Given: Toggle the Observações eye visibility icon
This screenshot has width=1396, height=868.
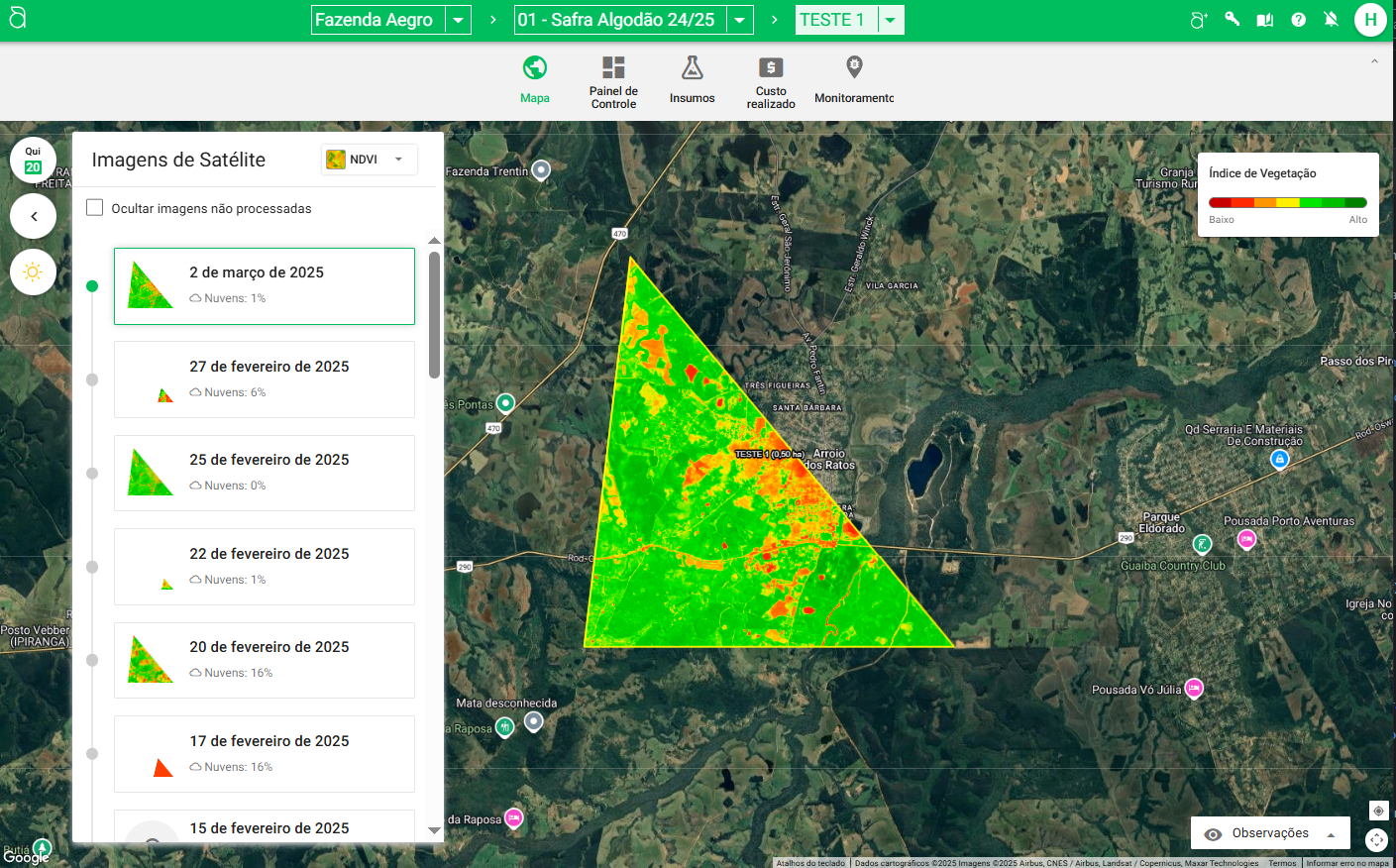Looking at the screenshot, I should 1213,834.
